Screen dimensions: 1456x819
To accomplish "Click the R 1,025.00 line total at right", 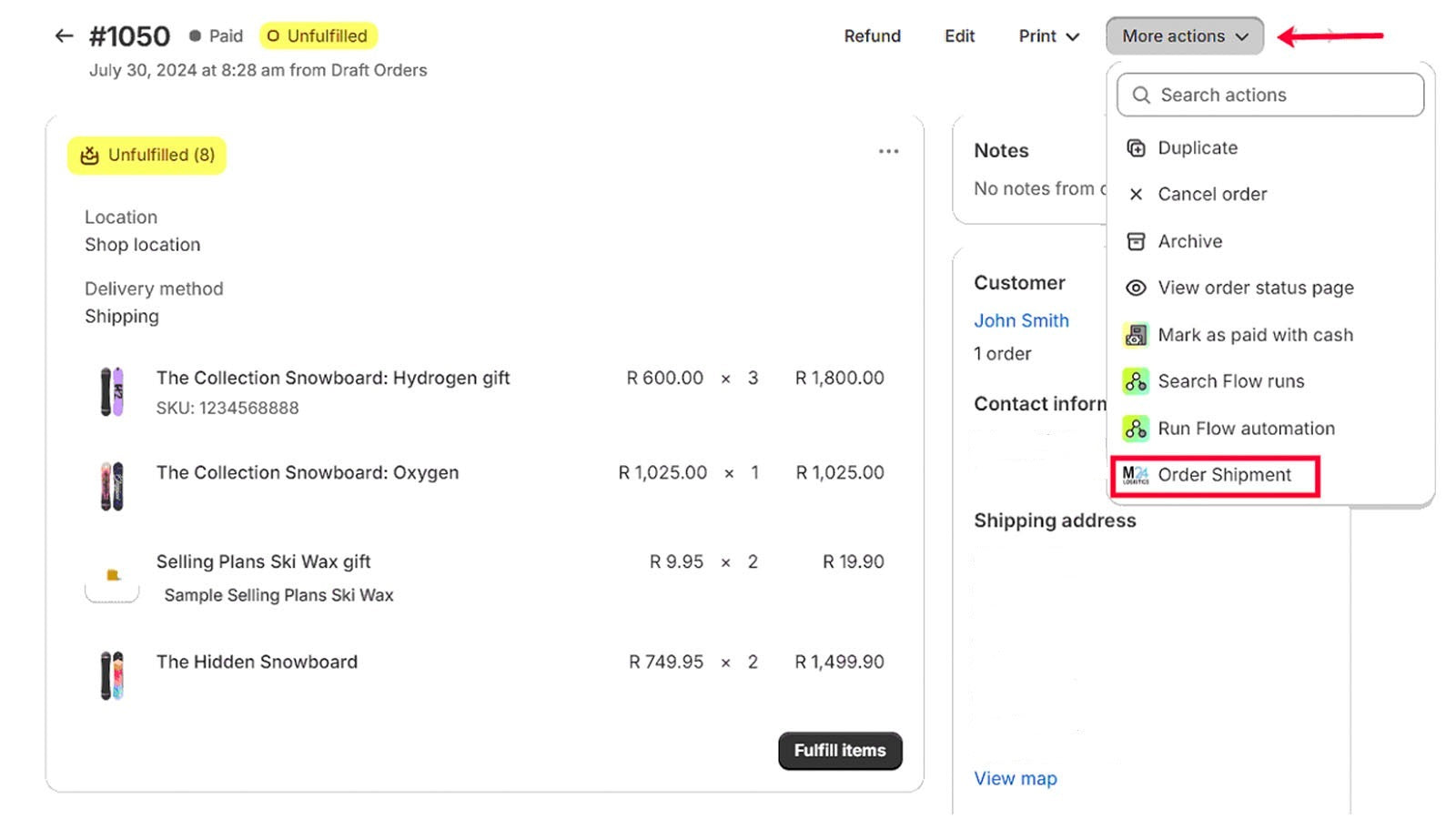I will coord(840,472).
